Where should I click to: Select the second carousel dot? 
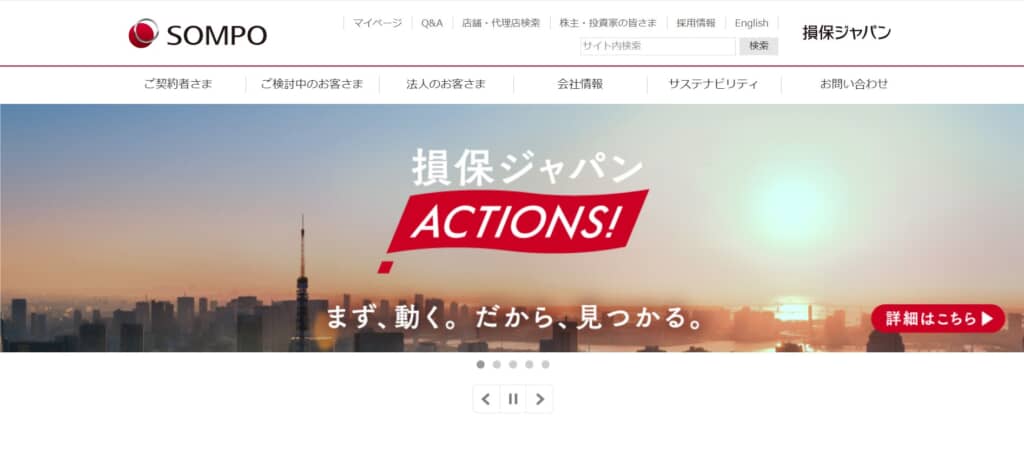[x=497, y=364]
